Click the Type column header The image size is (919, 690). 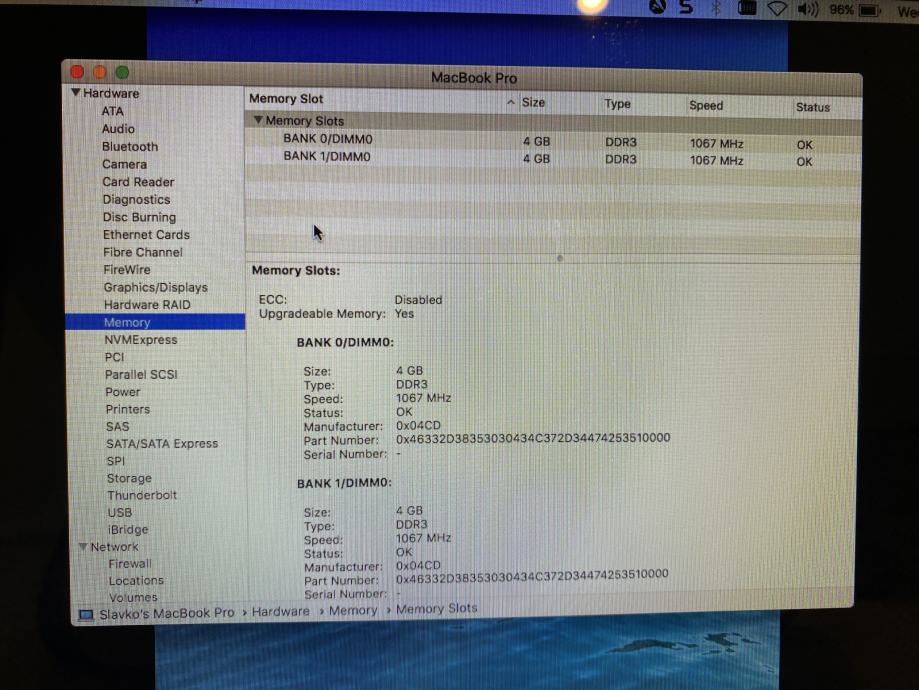click(x=617, y=104)
